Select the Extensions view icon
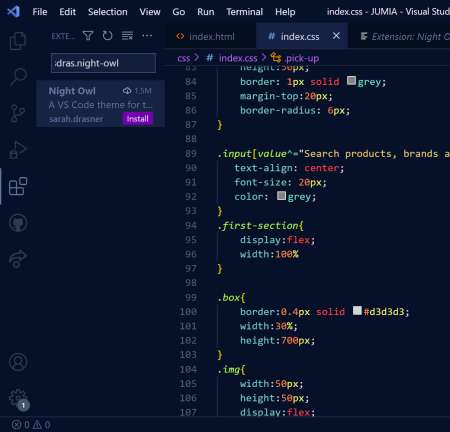Screen dimensions: 450x432 (x=18, y=186)
